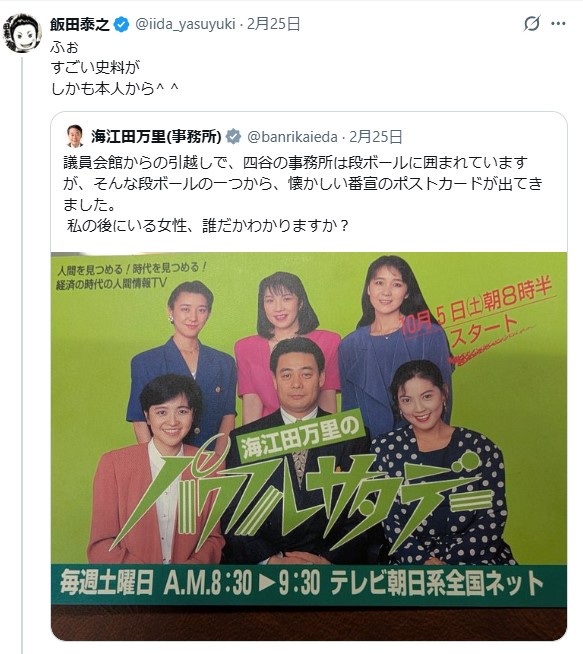
Task: Open the three-dot more options menu
Action: [x=558, y=23]
